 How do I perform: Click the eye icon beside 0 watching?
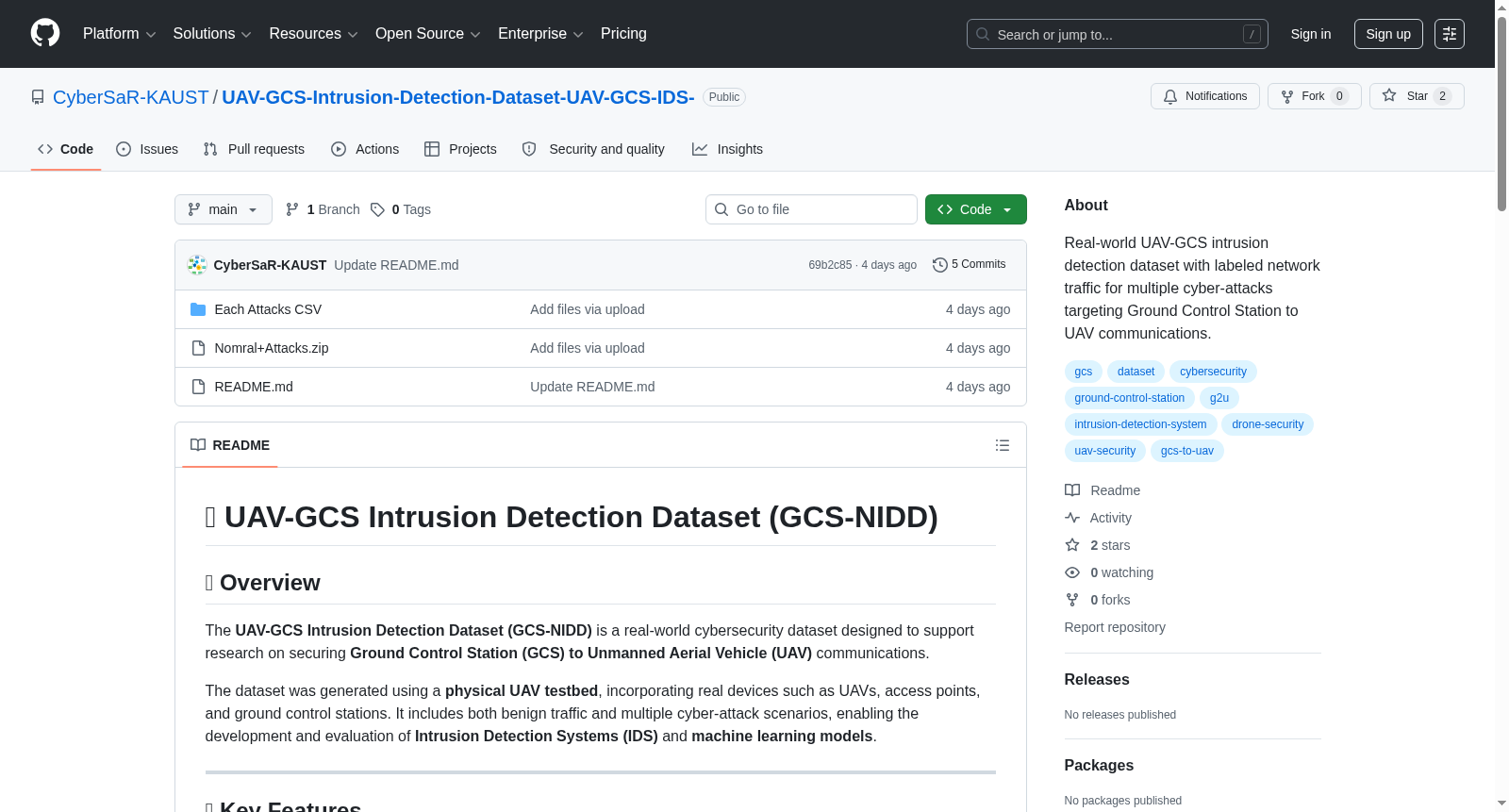point(1072,572)
